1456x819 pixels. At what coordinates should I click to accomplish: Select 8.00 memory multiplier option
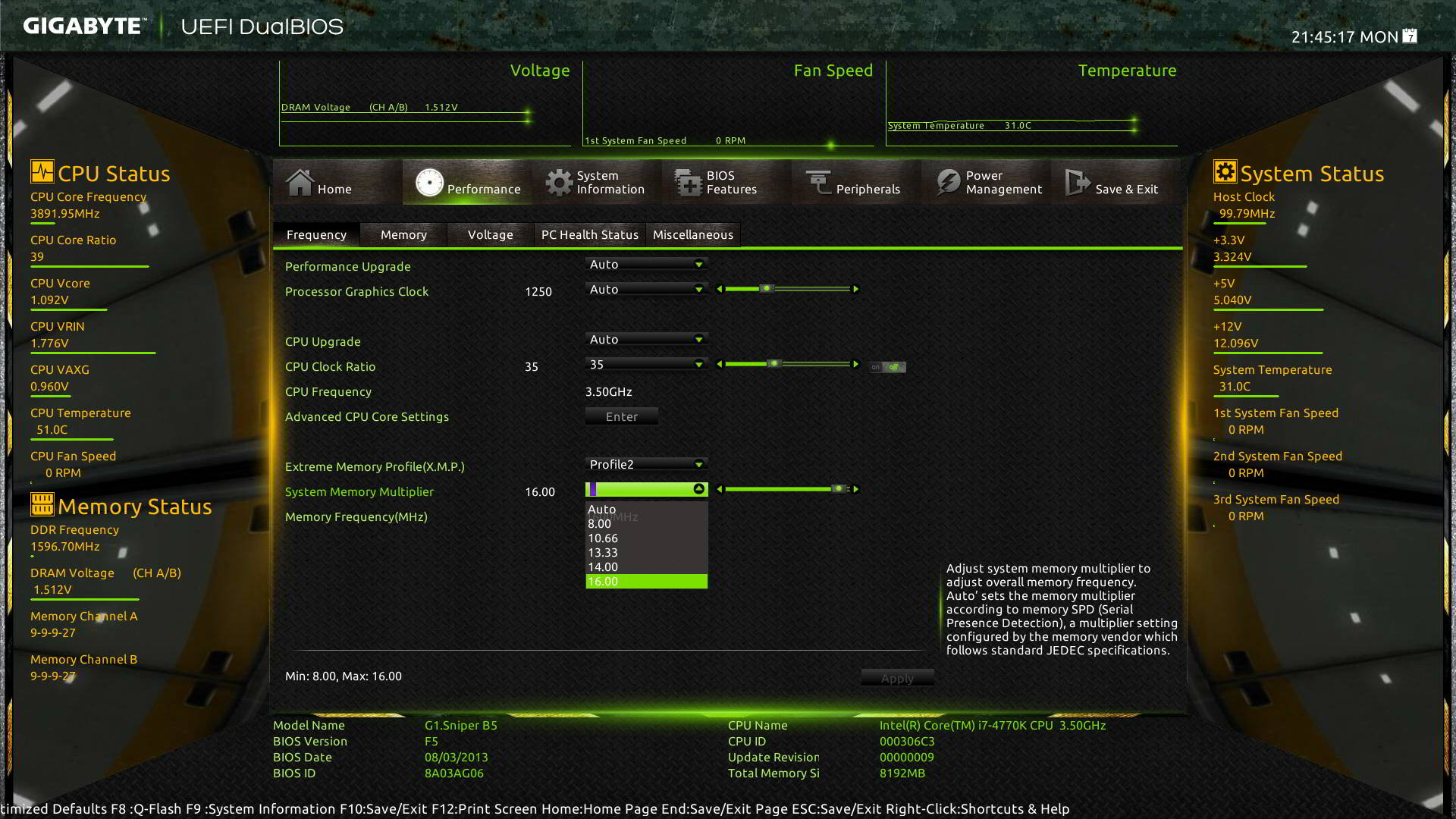click(x=647, y=523)
